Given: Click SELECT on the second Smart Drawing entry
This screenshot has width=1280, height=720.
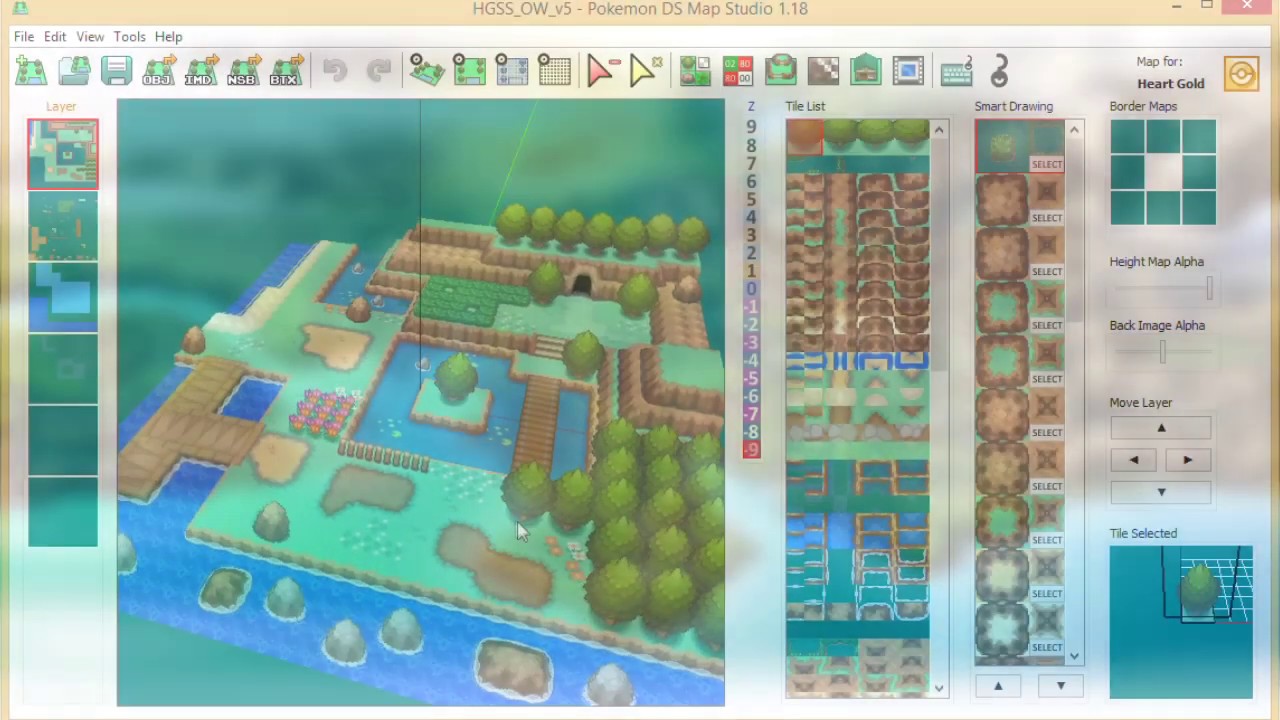Looking at the screenshot, I should (1047, 218).
